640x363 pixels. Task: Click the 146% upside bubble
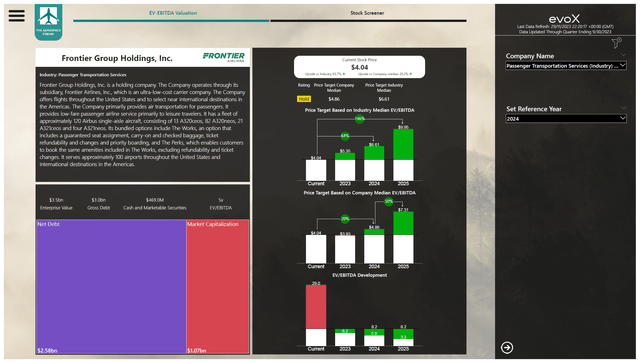tap(359, 119)
